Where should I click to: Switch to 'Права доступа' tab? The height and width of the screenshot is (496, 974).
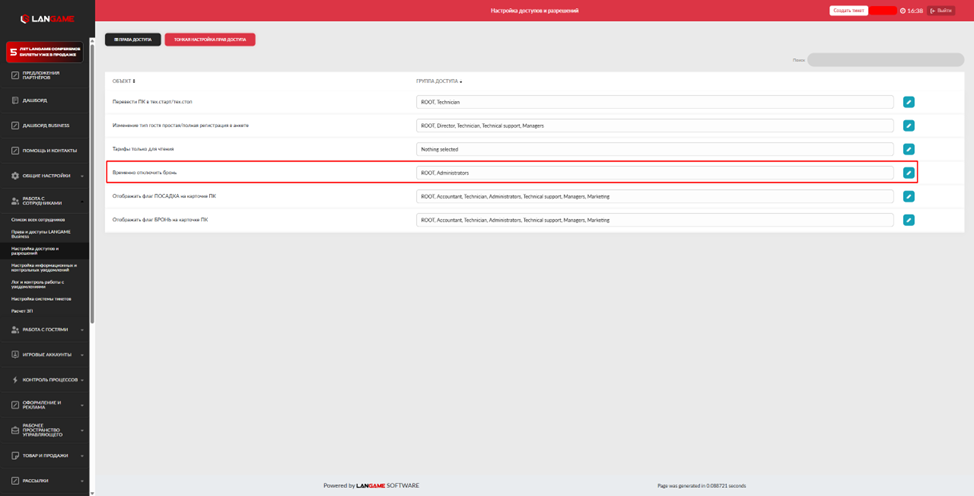pos(133,40)
